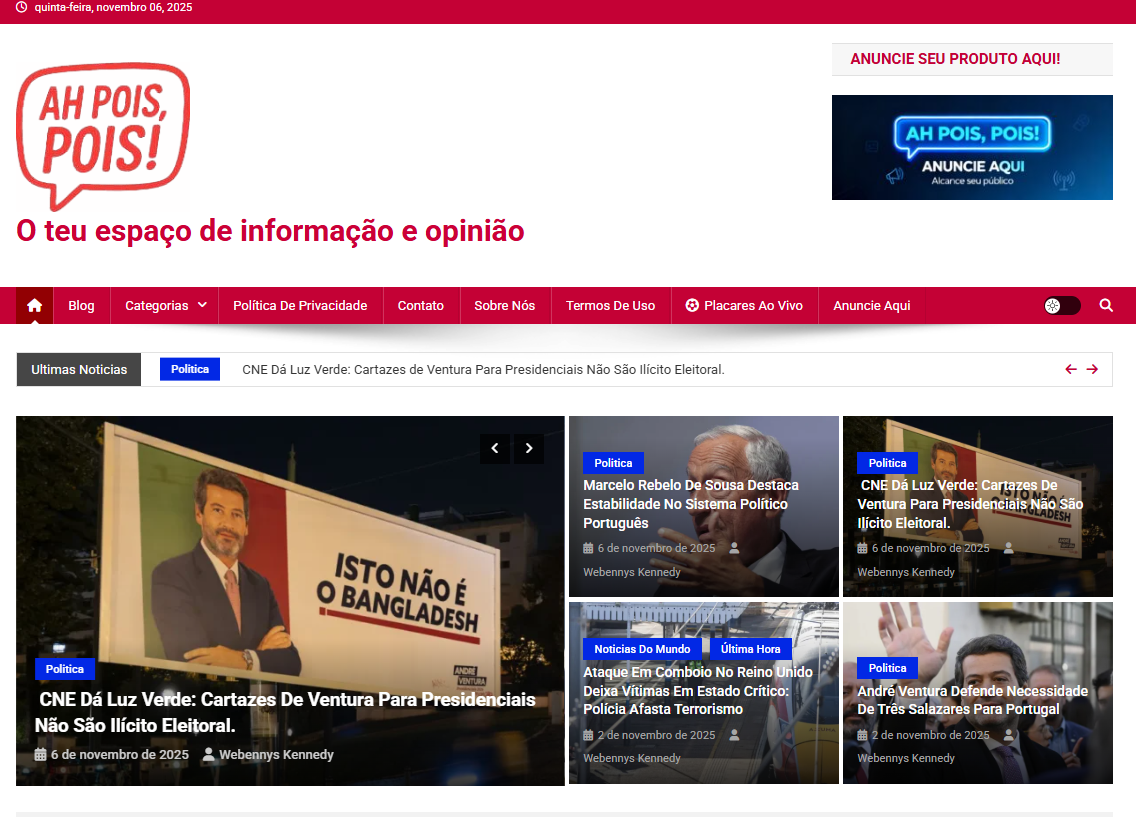This screenshot has height=817, width=1136.
Task: Open Política De Privacidade page
Action: coord(300,306)
